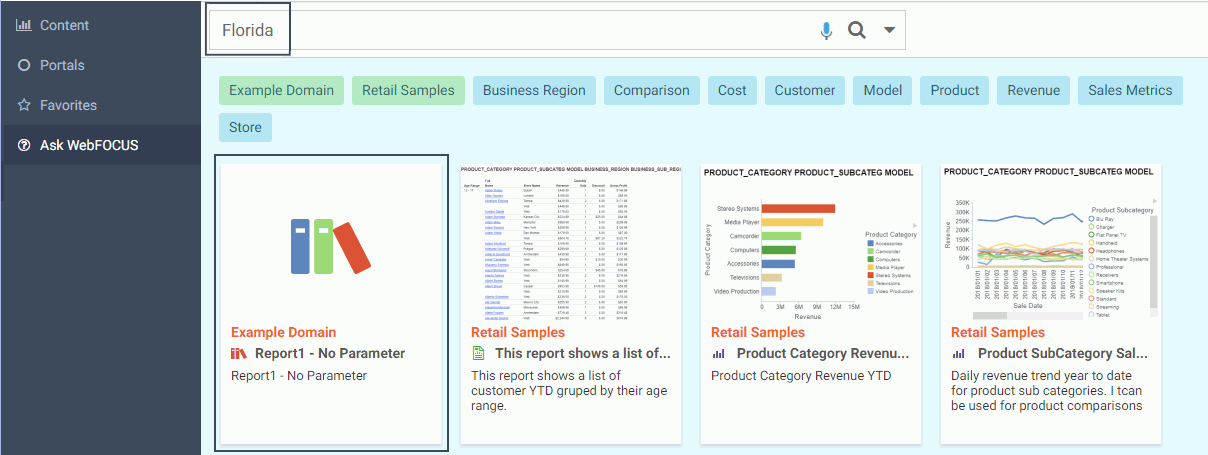
Task: Click Retail Samples link on Product Category card
Action: coord(758,332)
